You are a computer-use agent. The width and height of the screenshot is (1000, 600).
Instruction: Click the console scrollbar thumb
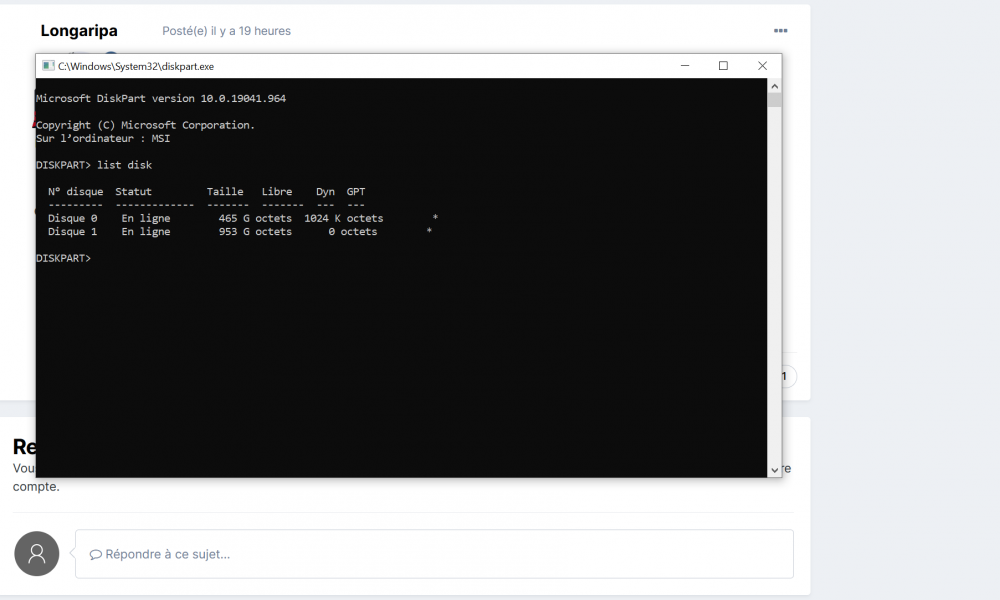pyautogui.click(x=774, y=100)
